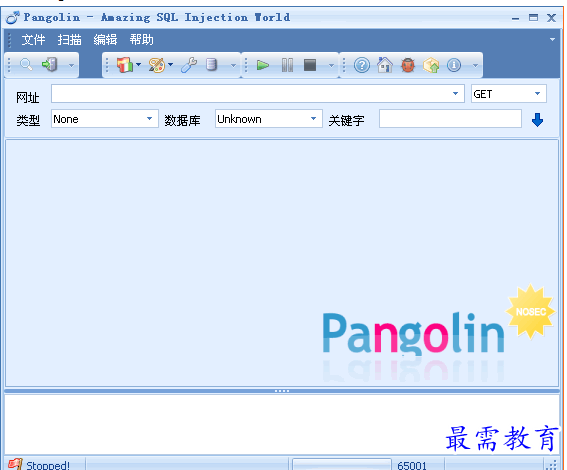Viewport: 567px width, 470px height.
Task: Click the exit door icon with green arrow
Action: [x=50, y=65]
